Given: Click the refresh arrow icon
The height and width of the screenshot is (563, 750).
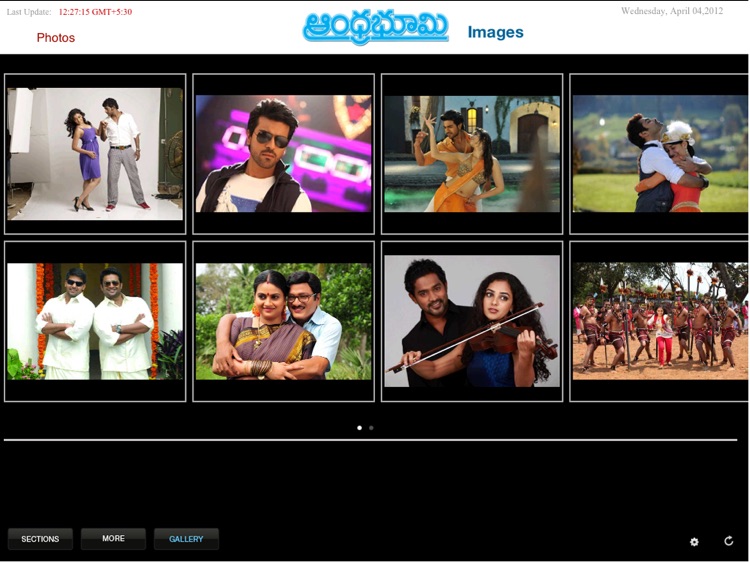Looking at the screenshot, I should point(728,541).
